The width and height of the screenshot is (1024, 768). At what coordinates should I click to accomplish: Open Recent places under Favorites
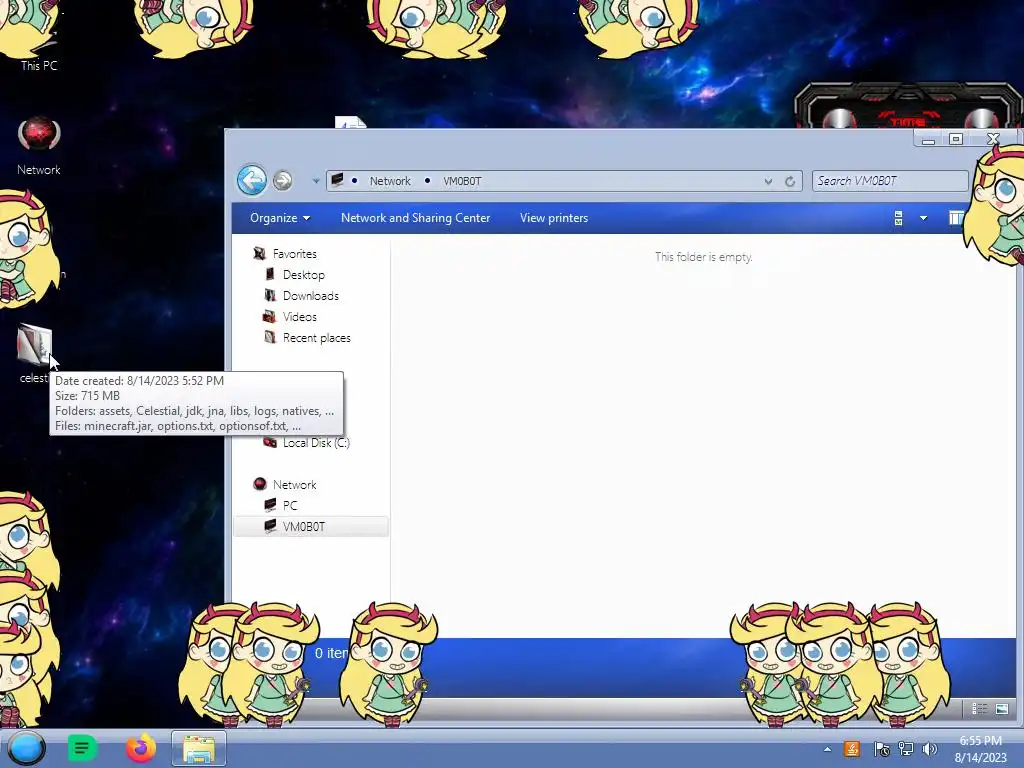click(317, 338)
